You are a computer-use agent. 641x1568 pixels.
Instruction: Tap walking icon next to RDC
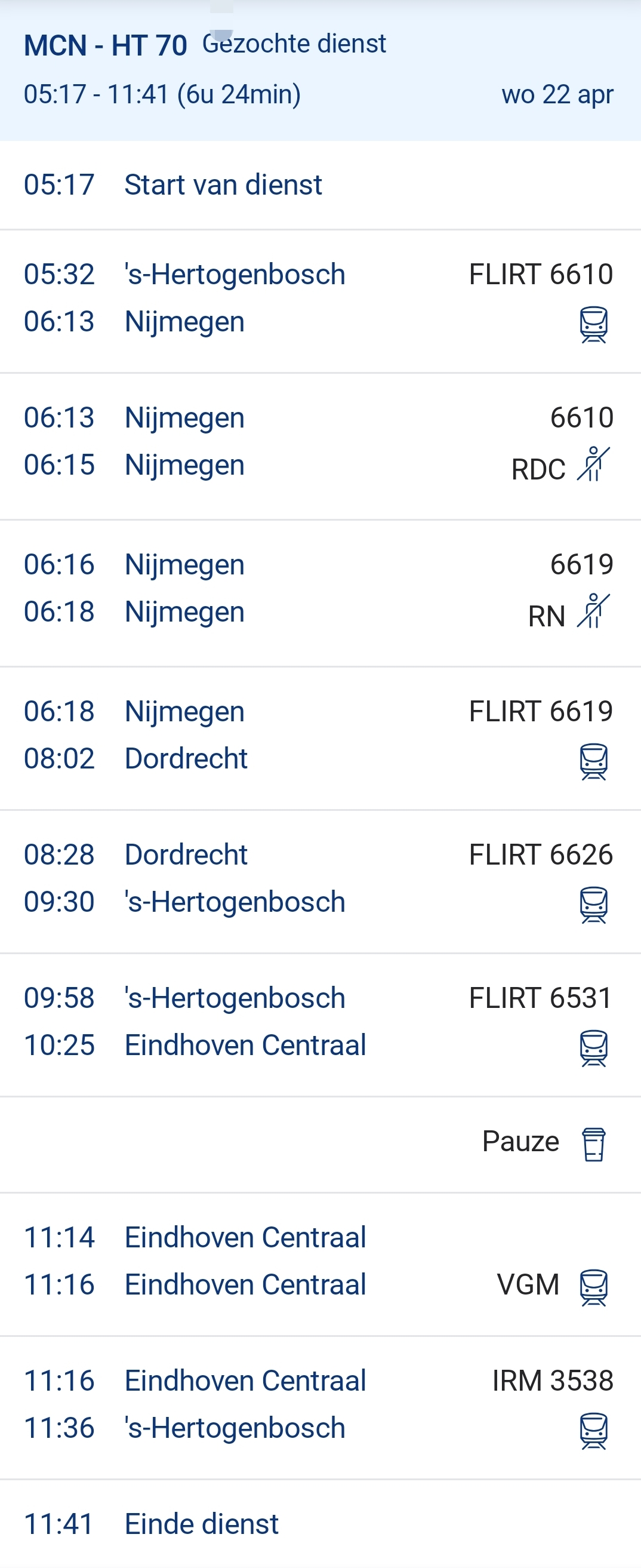(x=594, y=465)
